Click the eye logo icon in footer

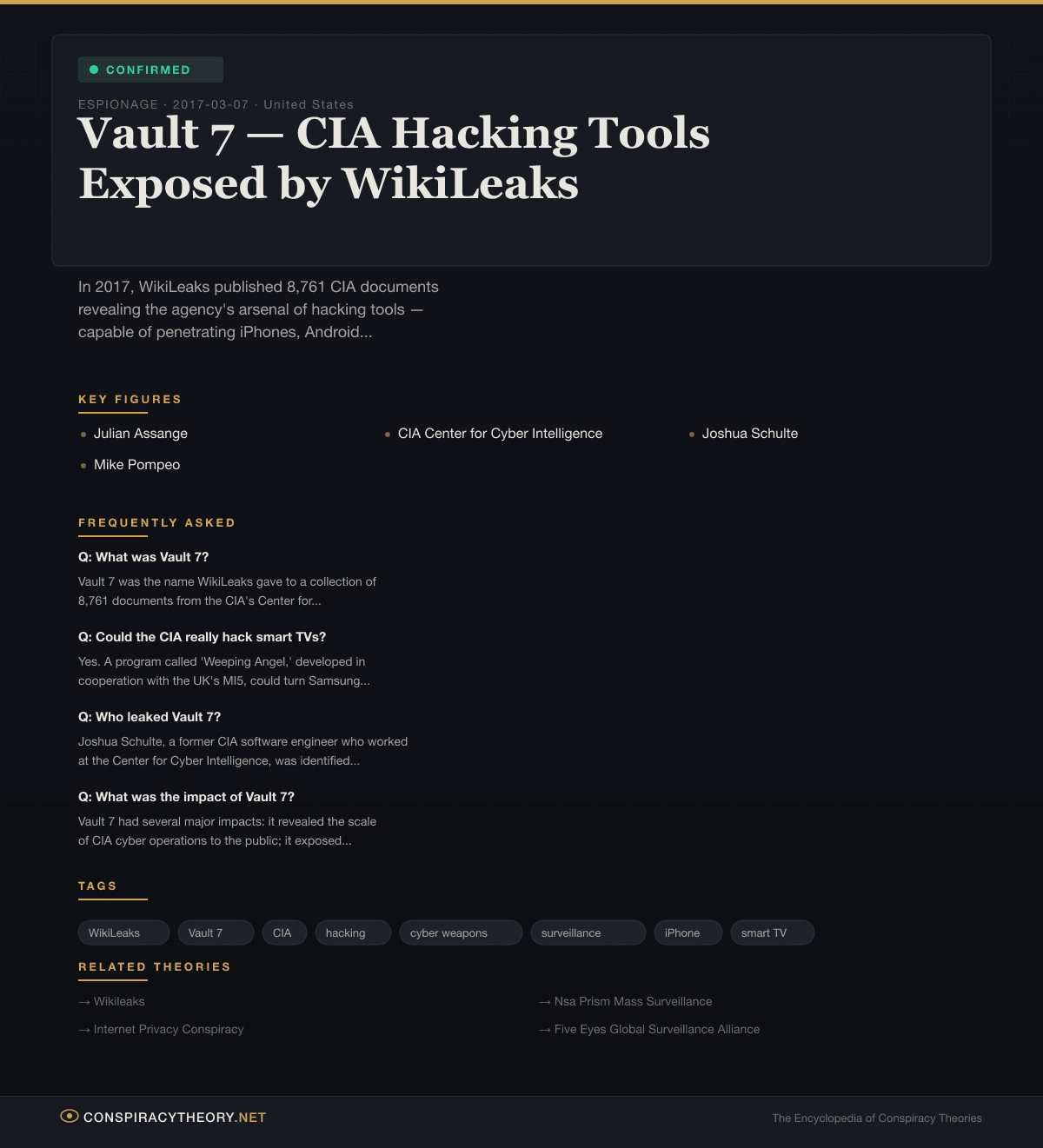(70, 1116)
